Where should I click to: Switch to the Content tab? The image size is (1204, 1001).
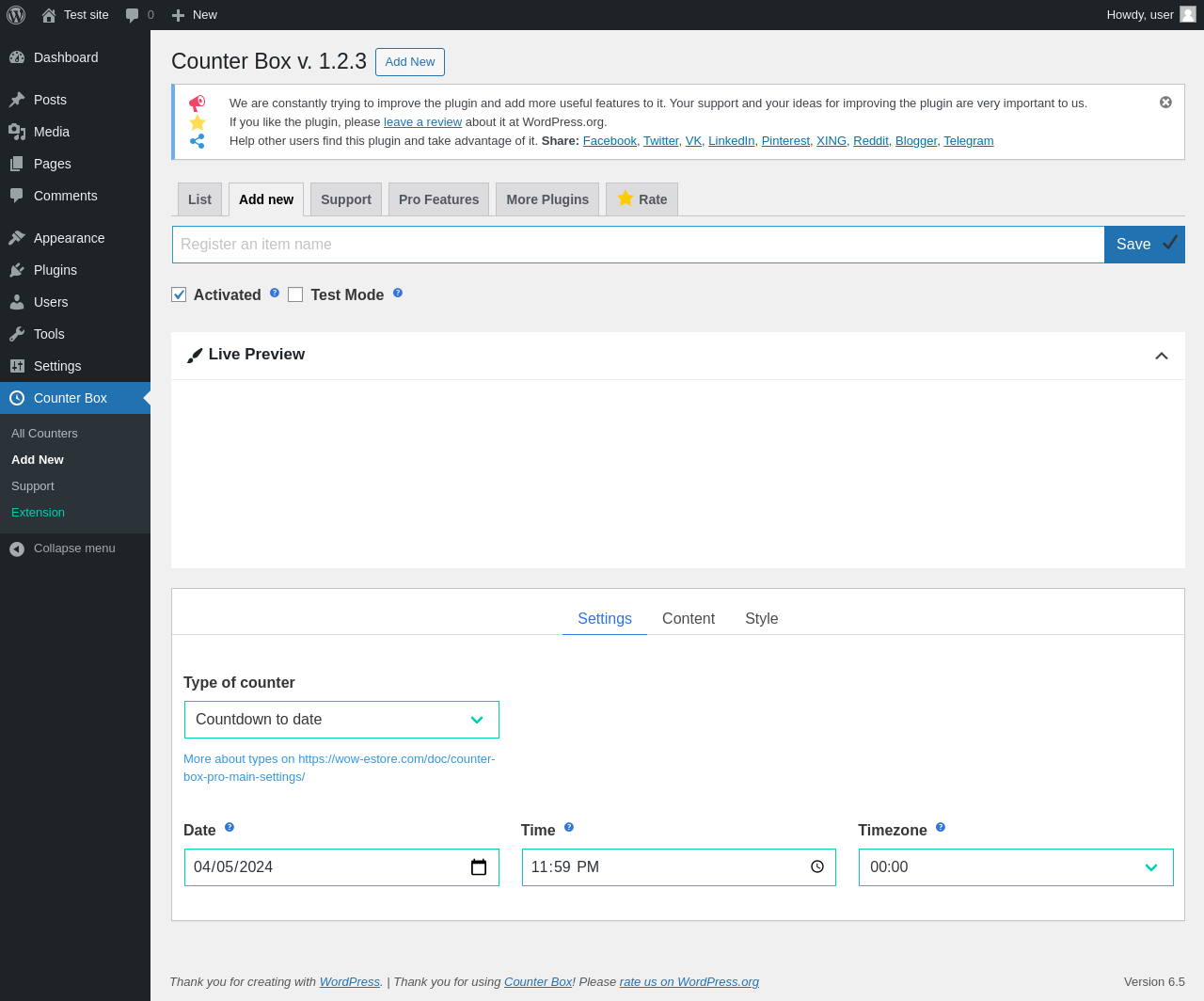pyautogui.click(x=689, y=619)
